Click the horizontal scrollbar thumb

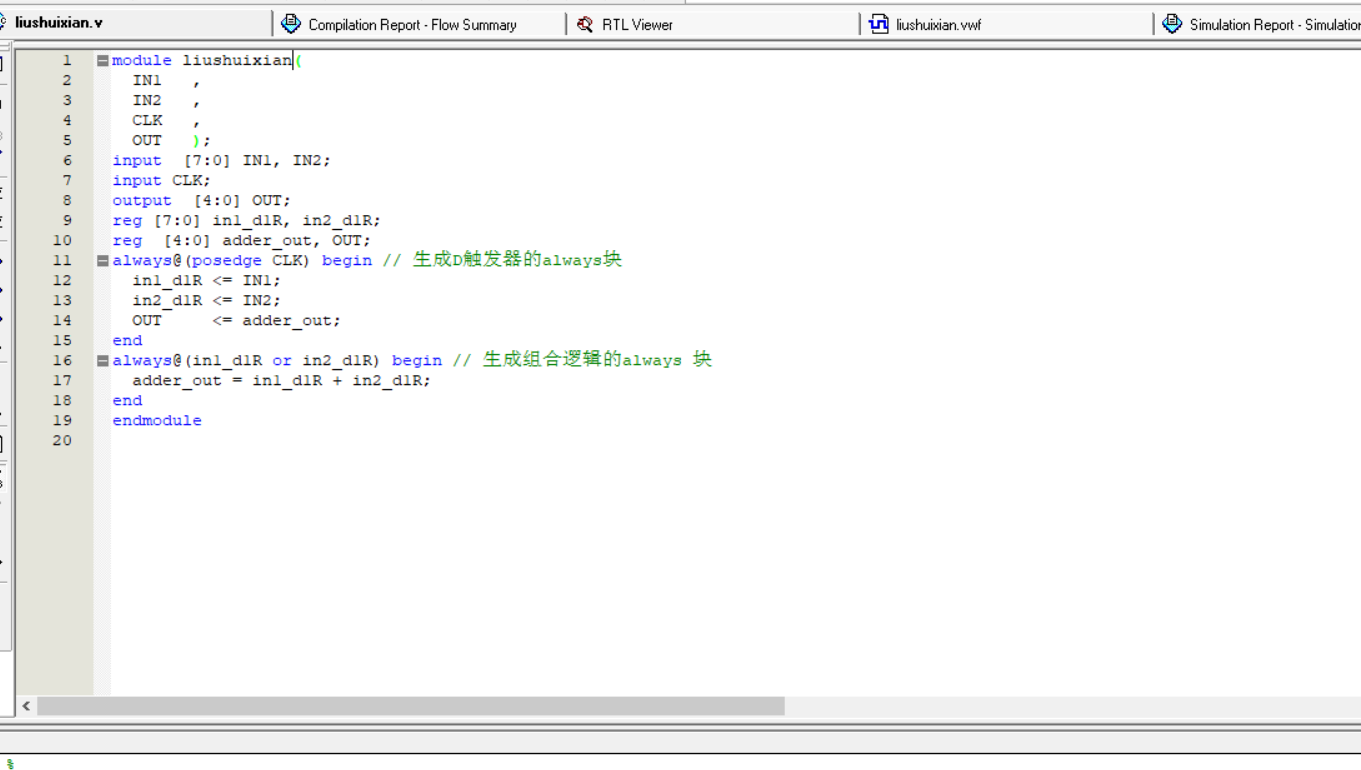pos(411,706)
